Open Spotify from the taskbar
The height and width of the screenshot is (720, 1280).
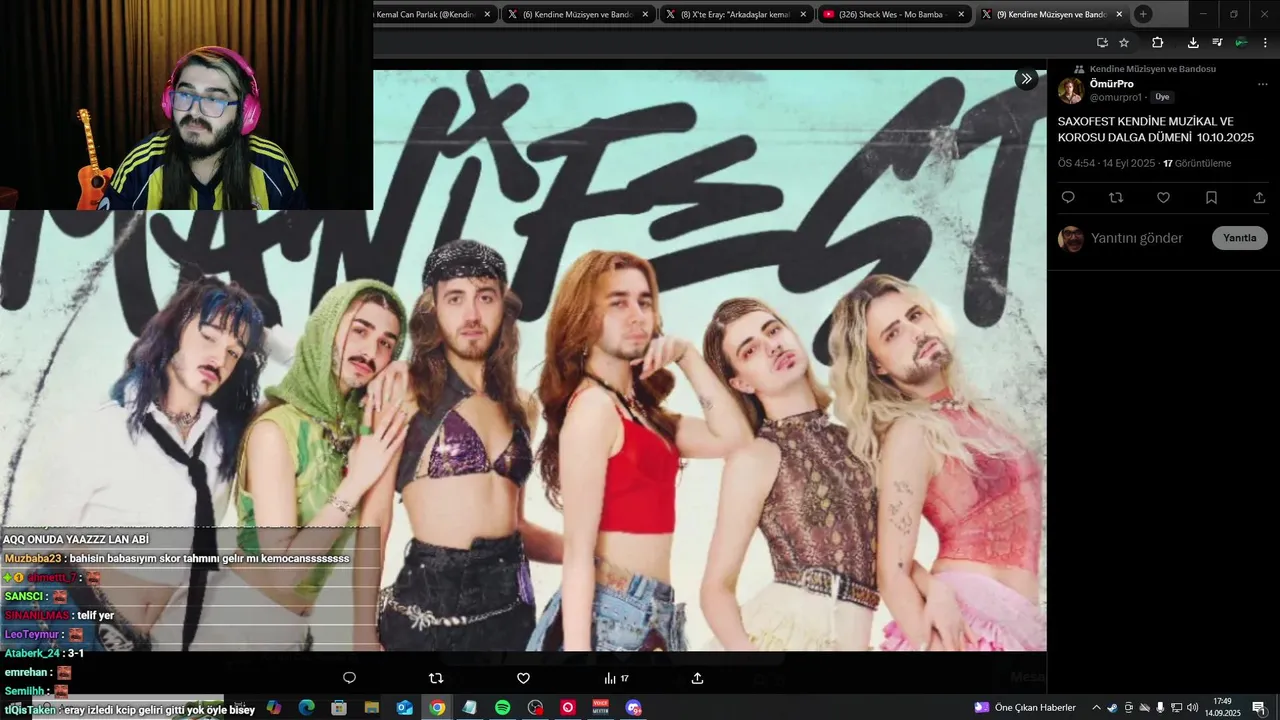(502, 707)
